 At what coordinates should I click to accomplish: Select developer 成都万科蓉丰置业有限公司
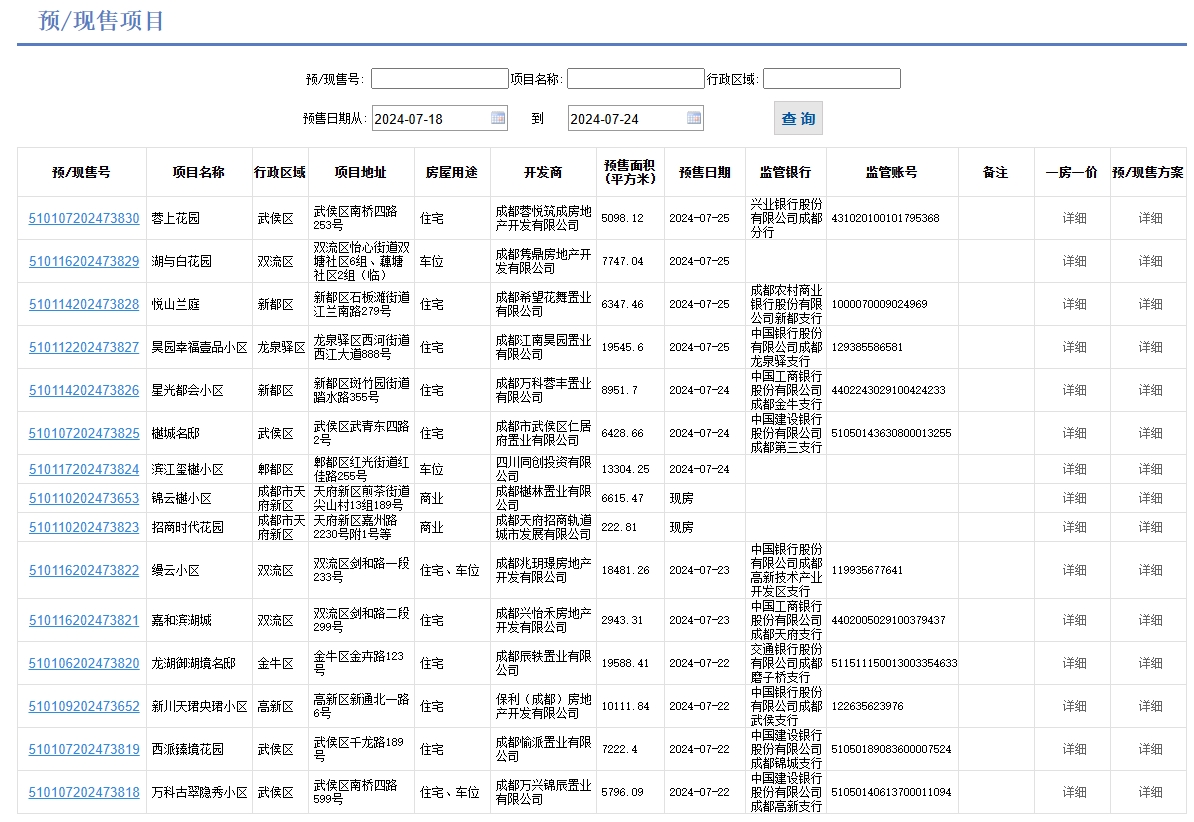(543, 391)
